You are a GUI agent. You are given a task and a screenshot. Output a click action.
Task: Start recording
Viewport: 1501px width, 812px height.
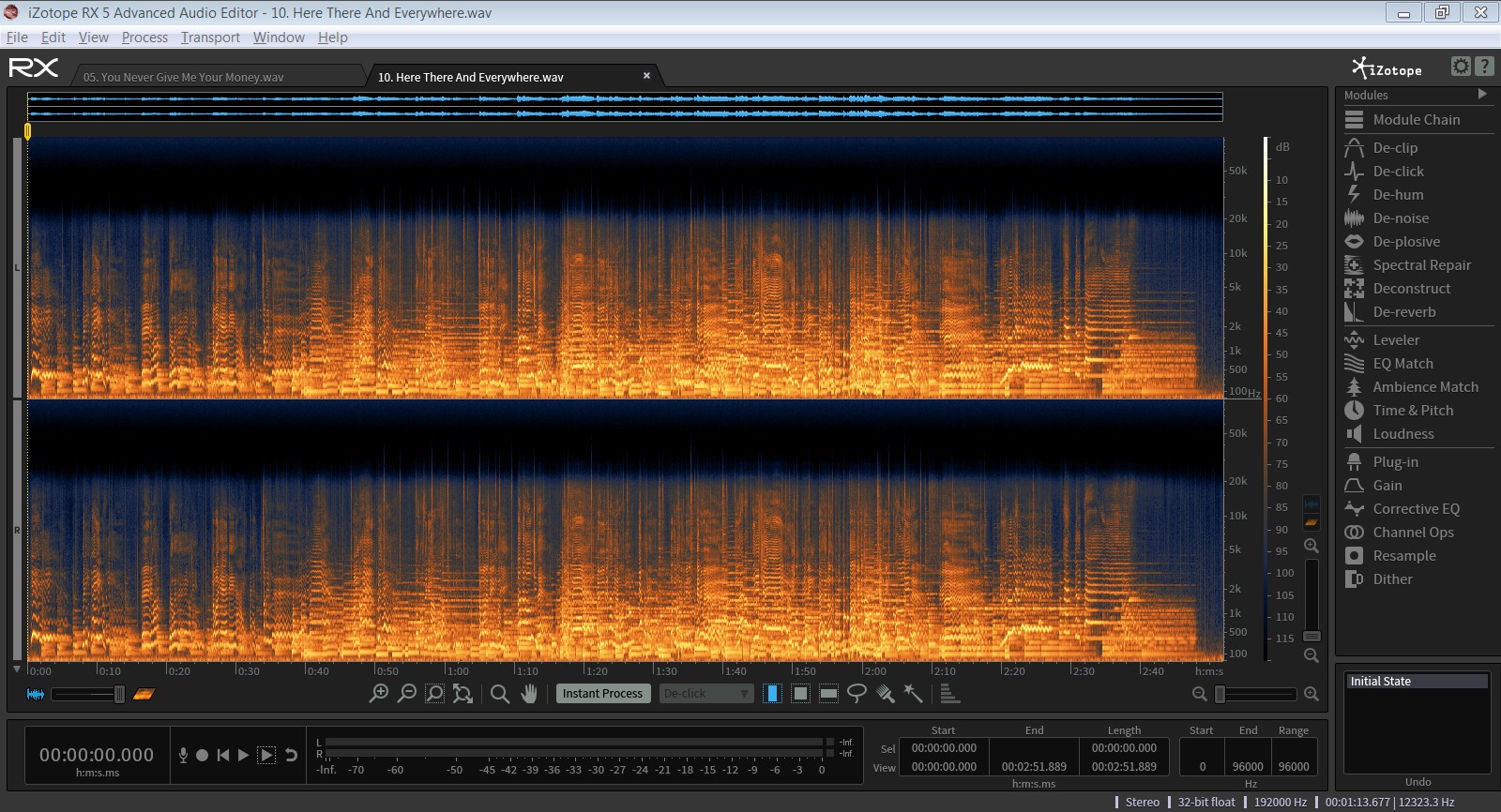202,755
